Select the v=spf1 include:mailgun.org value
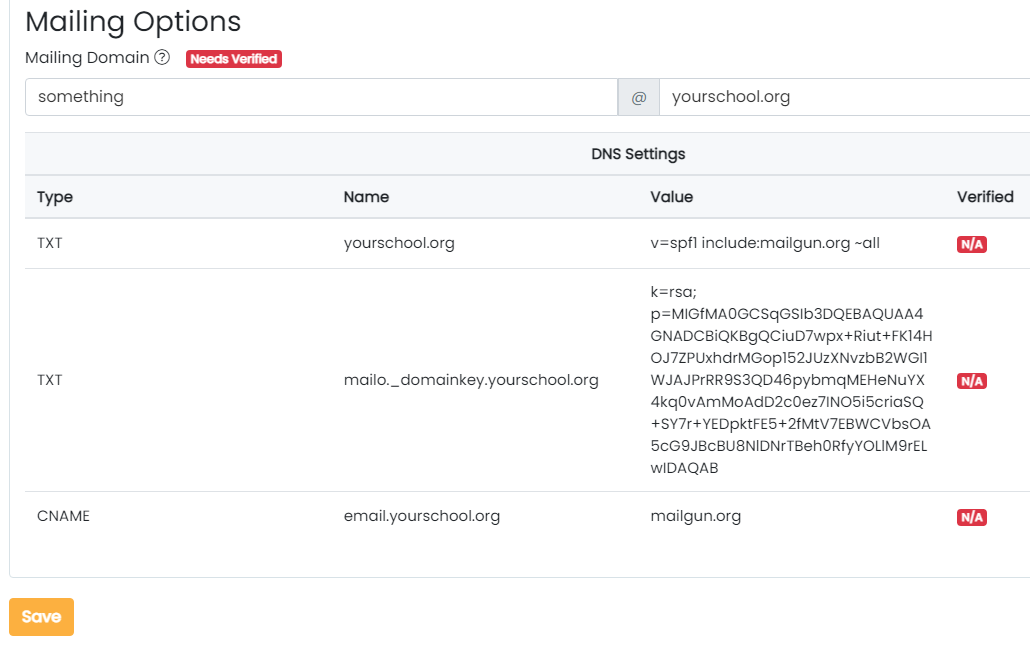 (x=765, y=243)
